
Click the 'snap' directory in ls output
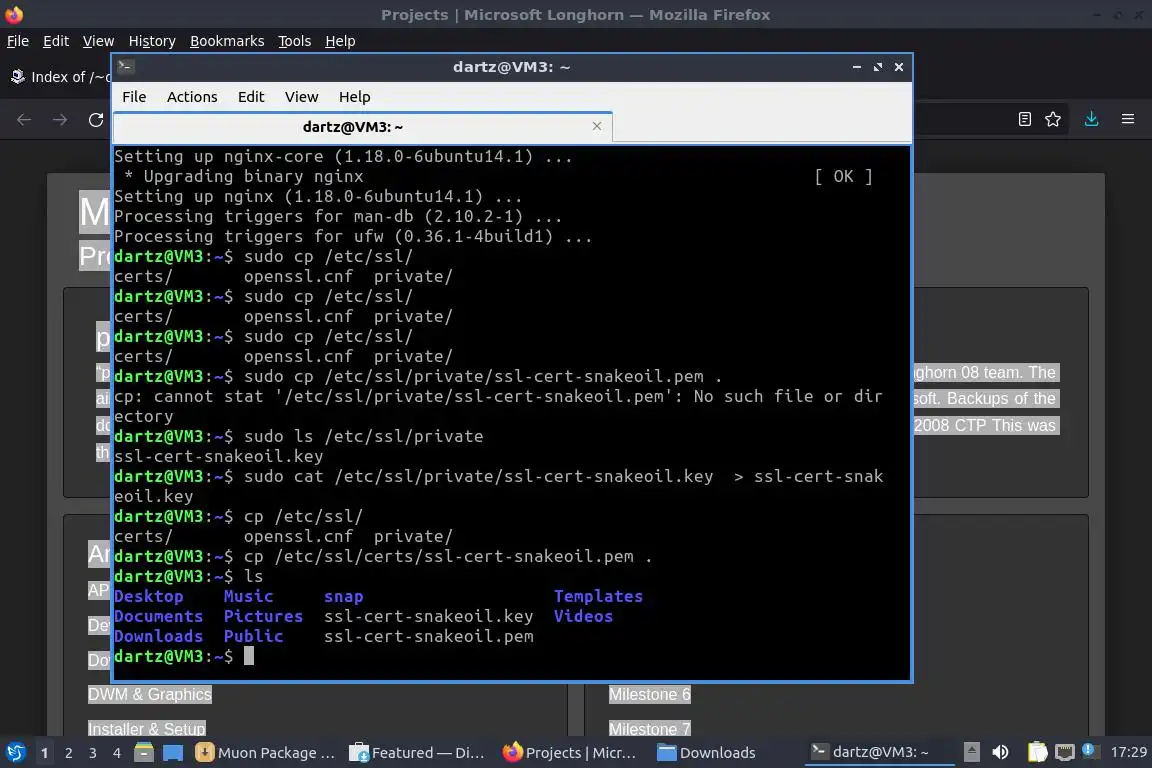[344, 597]
